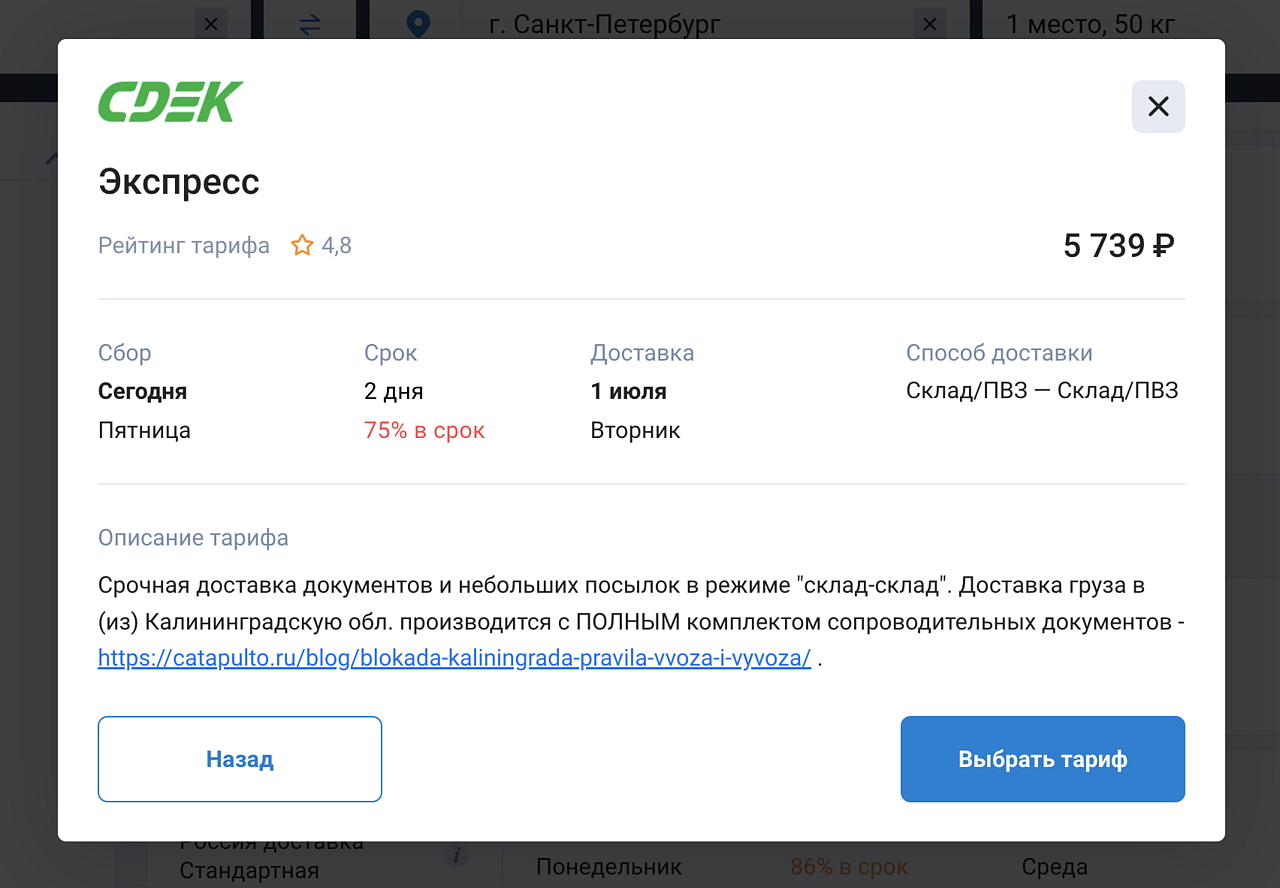1280x888 pixels.
Task: Click the tariff rating star icon
Action: coord(302,245)
